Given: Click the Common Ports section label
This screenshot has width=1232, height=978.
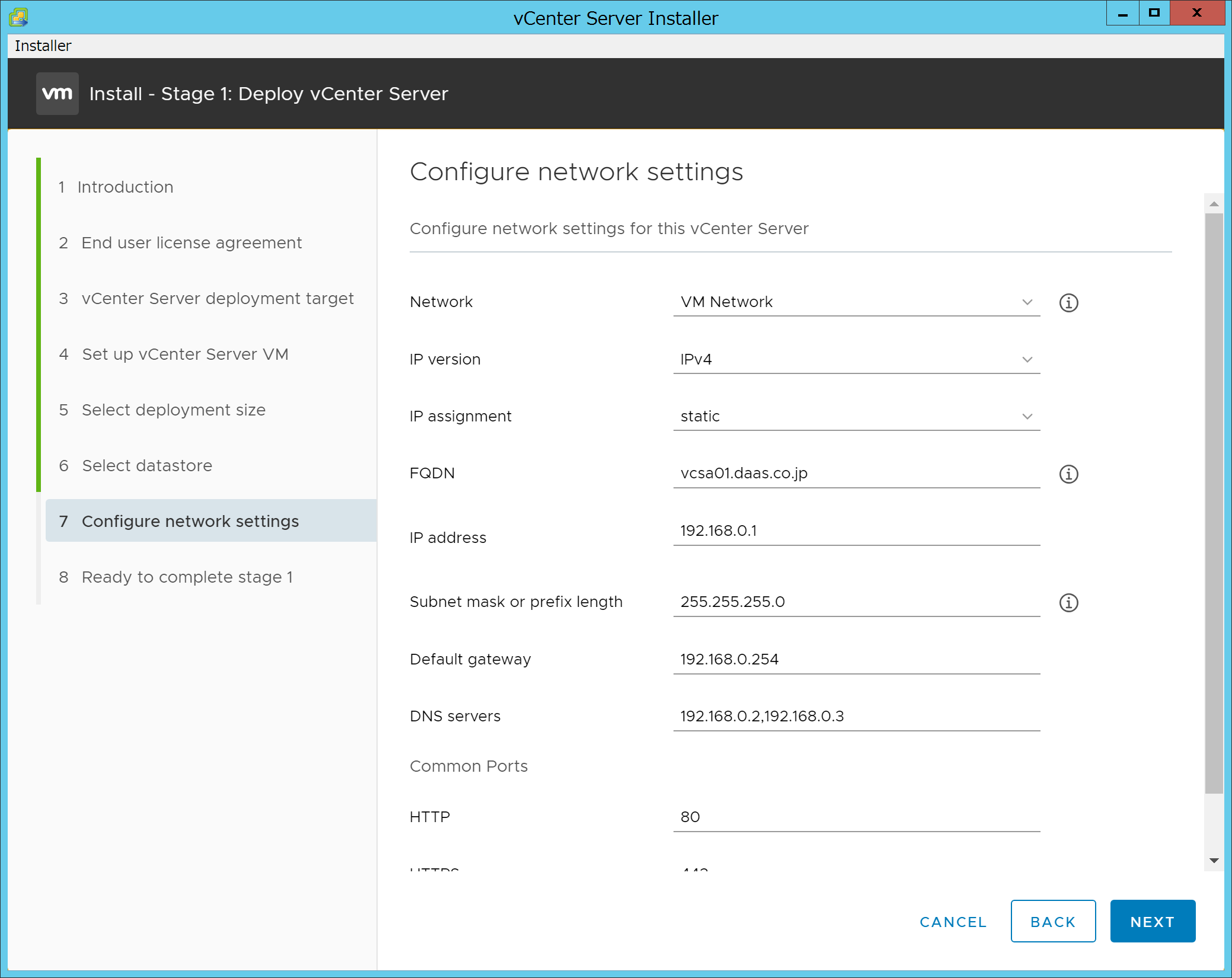Looking at the screenshot, I should tap(468, 766).
